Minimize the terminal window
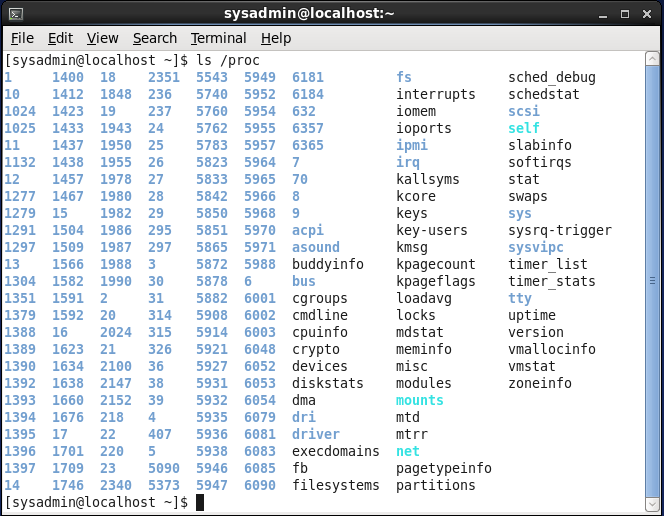Screen dimensions: 664x516 (603, 14)
